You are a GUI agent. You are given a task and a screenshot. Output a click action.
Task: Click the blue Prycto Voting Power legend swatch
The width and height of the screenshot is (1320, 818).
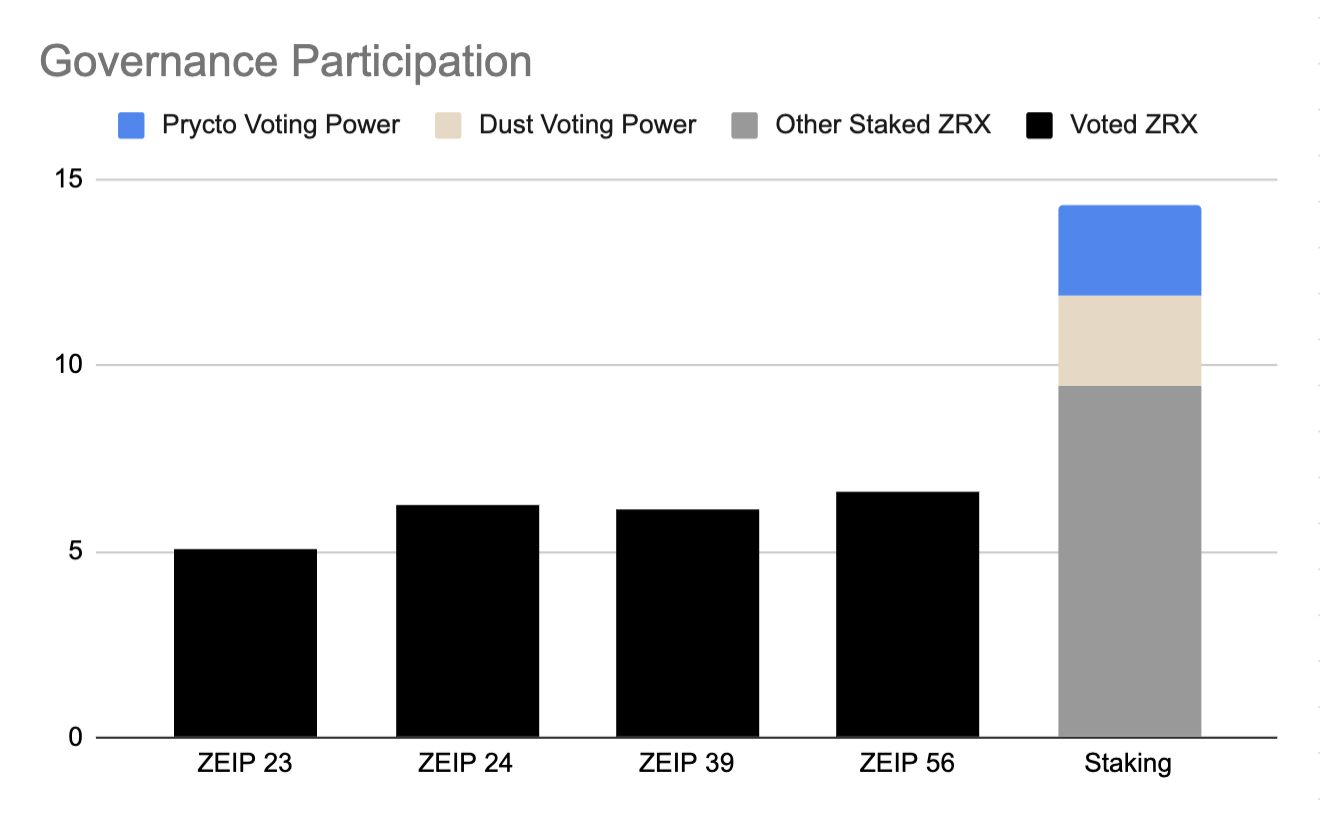point(131,125)
